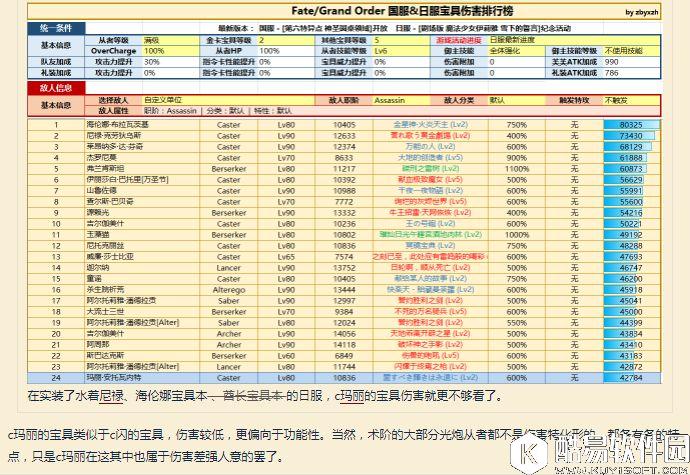Click the 'Lv65' level cell
Screen dimensions: 690x475
pos(286,257)
